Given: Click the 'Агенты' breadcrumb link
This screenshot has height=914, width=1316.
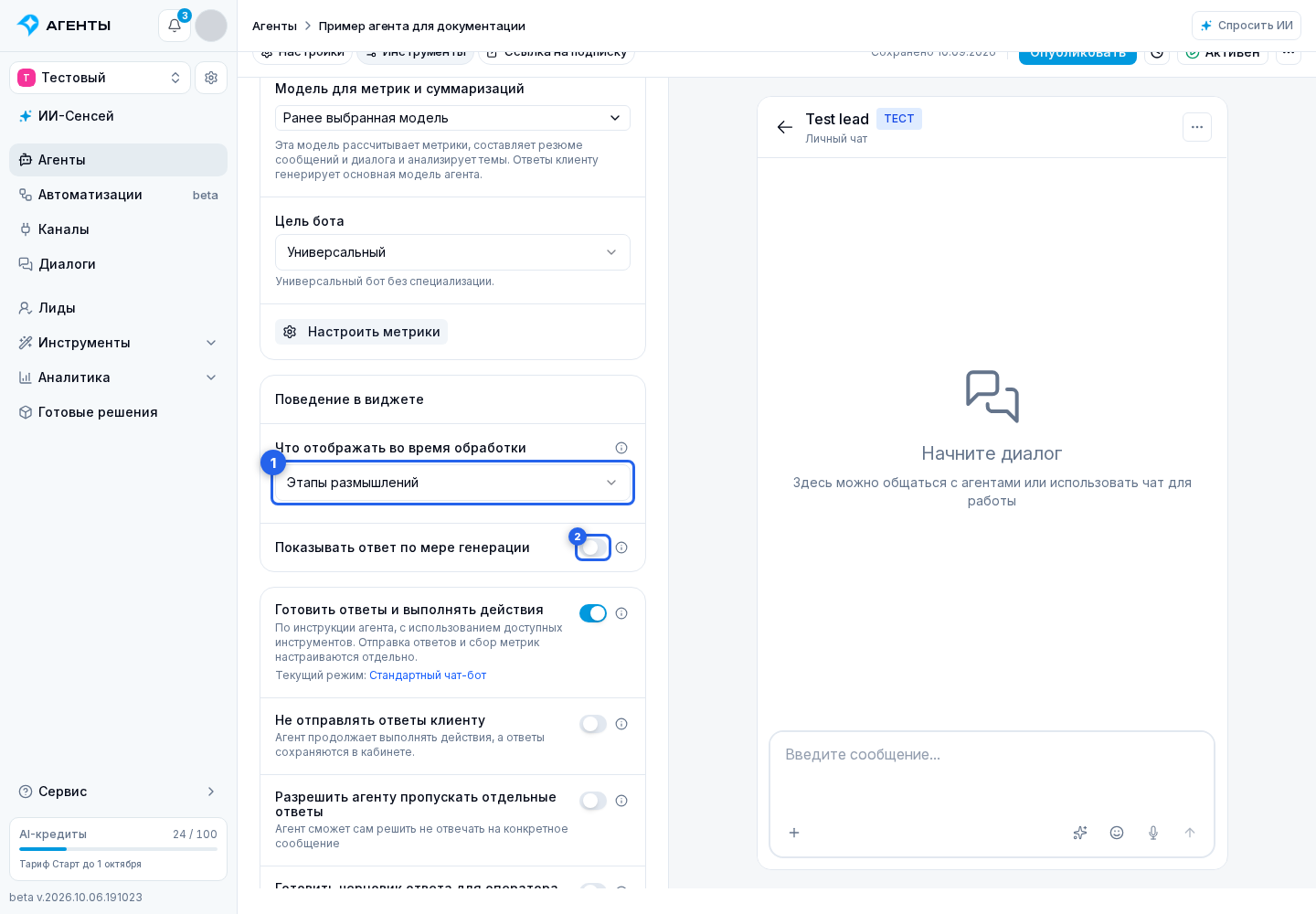Looking at the screenshot, I should click(x=274, y=26).
